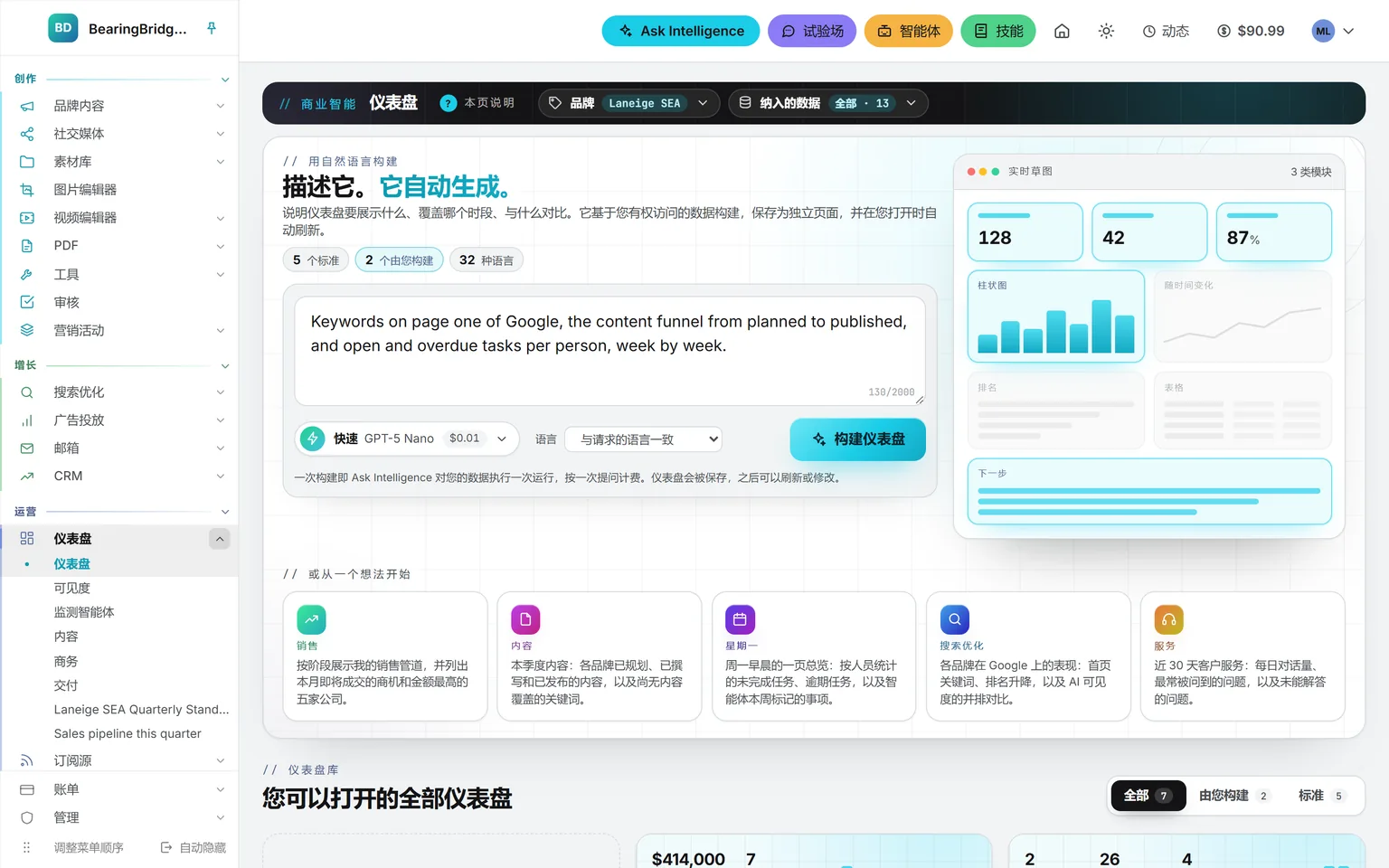The width and height of the screenshot is (1389, 868).
Task: Collapse the 增长 section chevron
Action: coord(225,366)
